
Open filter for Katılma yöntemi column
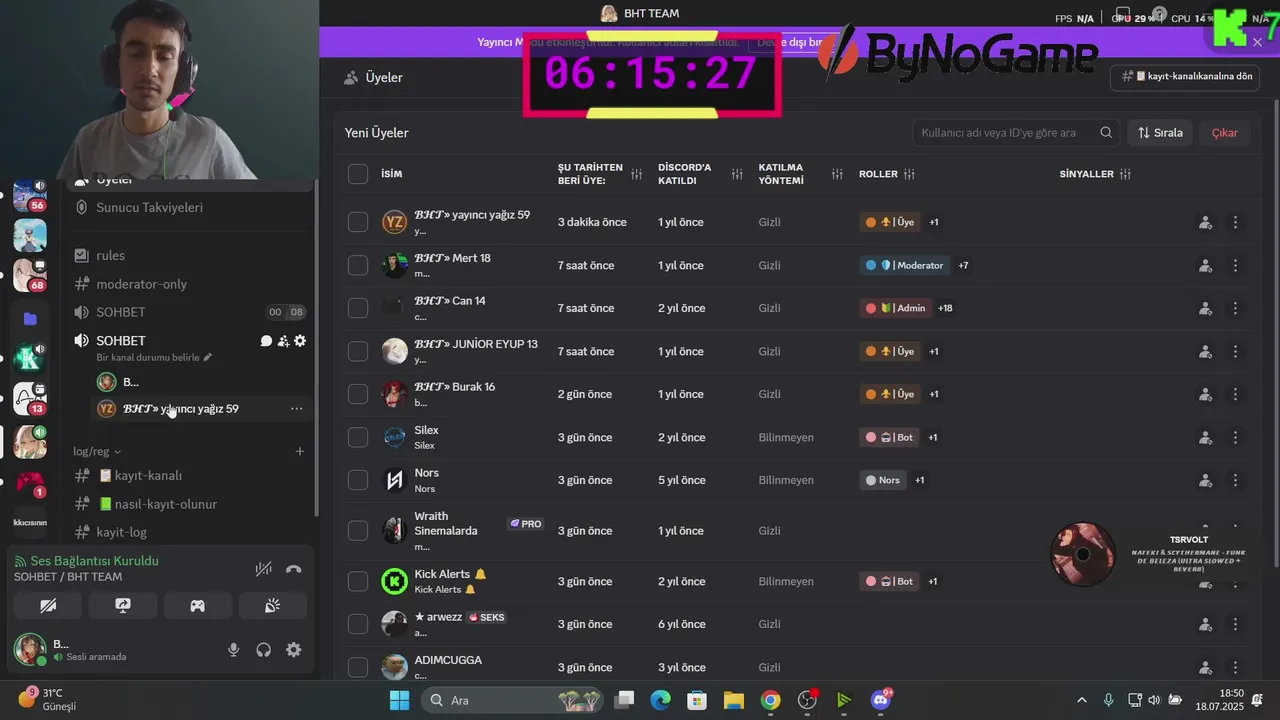pos(837,174)
